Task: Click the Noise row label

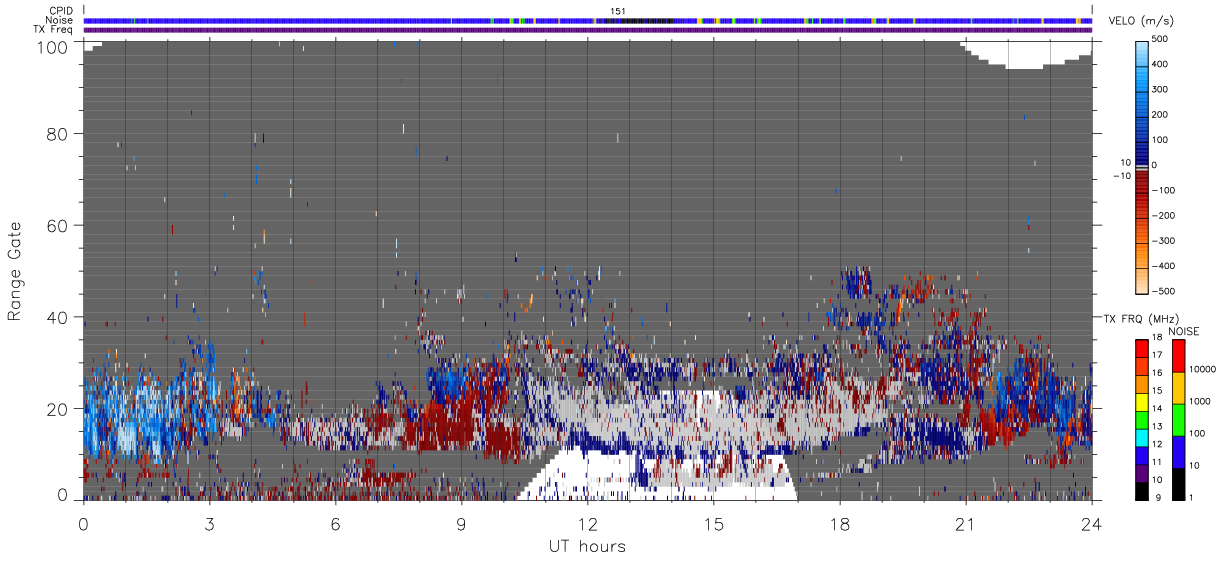Action: click(x=60, y=20)
